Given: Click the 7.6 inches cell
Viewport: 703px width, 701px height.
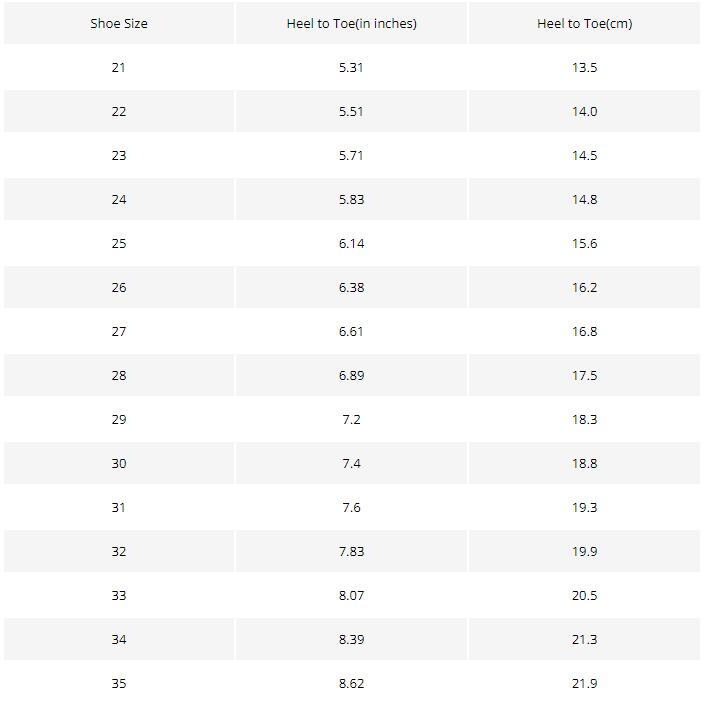Looking at the screenshot, I should coord(351,507).
